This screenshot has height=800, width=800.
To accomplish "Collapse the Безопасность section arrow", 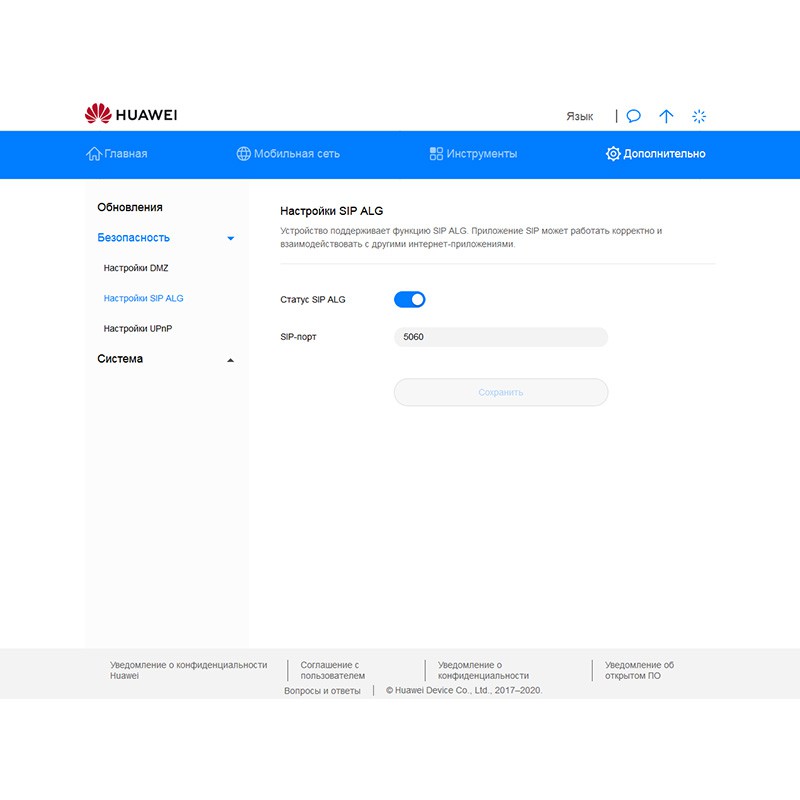I will [x=231, y=238].
